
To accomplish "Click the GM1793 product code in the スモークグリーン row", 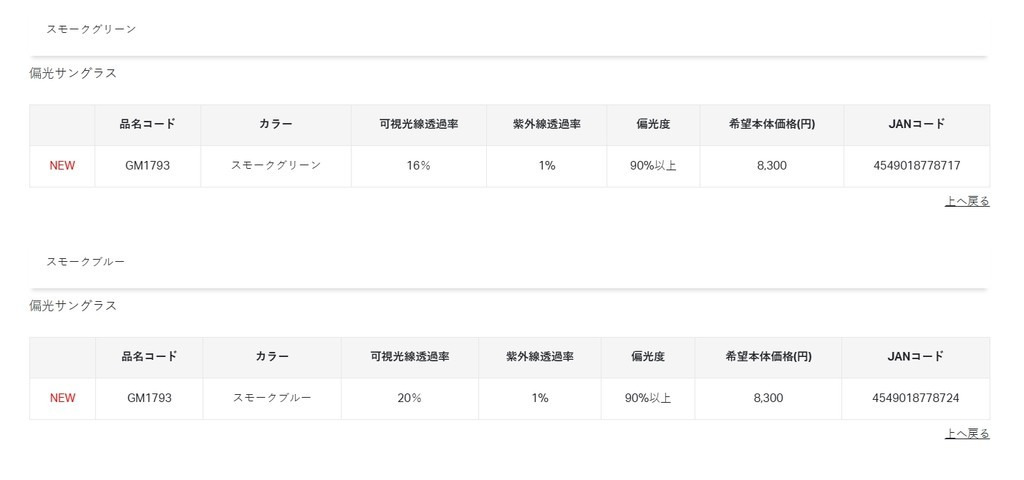I will pos(148,166).
